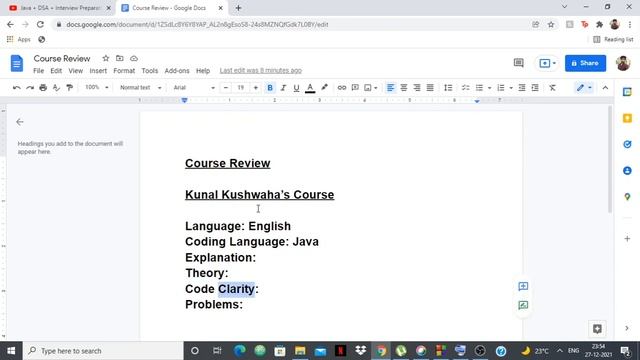
Task: Select Right align
Action: (417, 88)
